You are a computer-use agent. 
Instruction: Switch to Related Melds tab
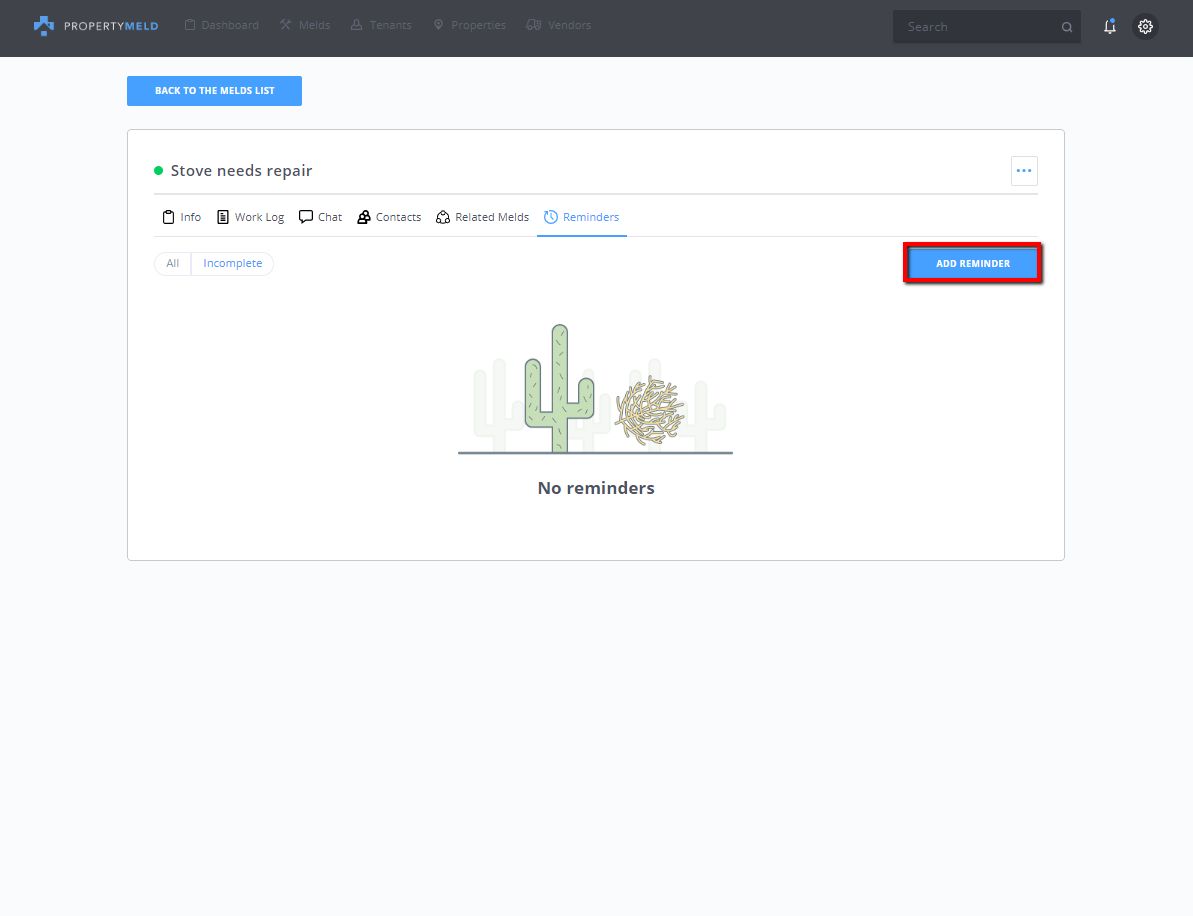tap(482, 217)
